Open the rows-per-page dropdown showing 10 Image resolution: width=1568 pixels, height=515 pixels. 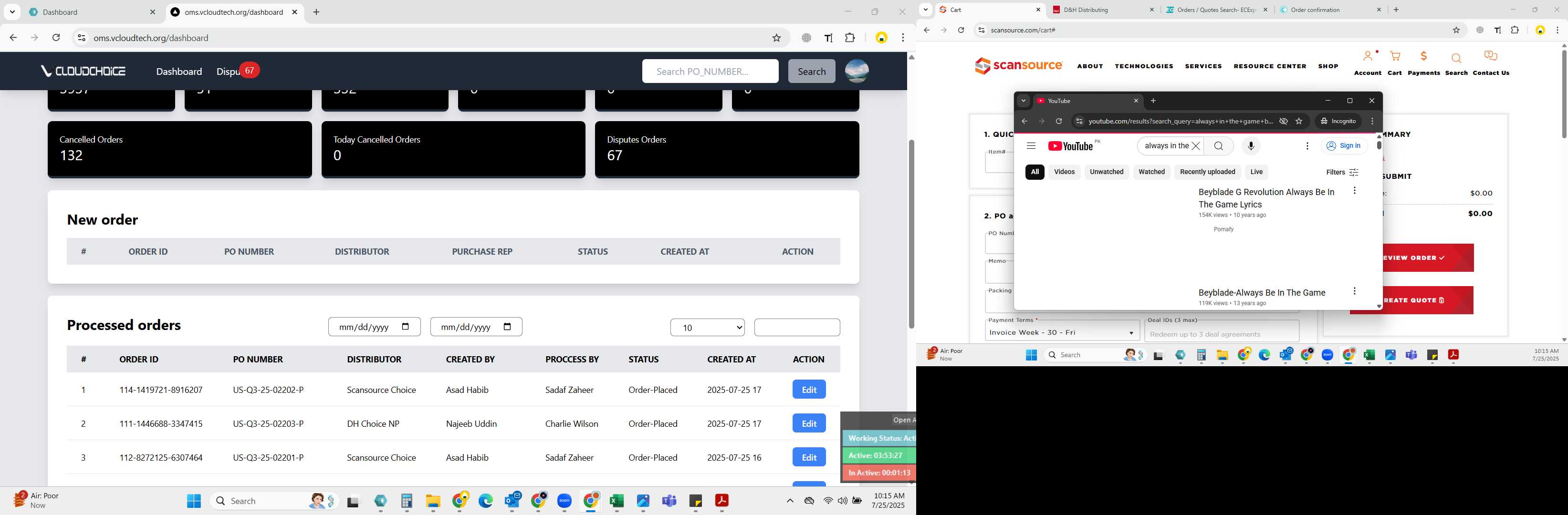tap(707, 328)
